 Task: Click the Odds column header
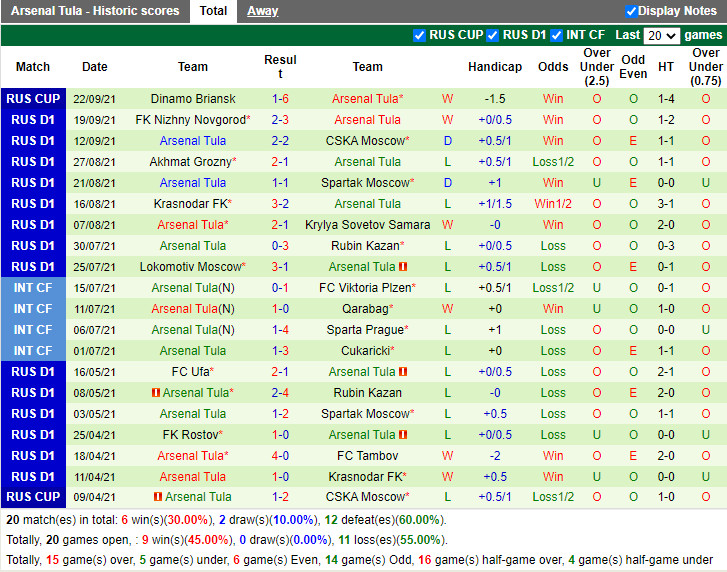click(x=553, y=67)
